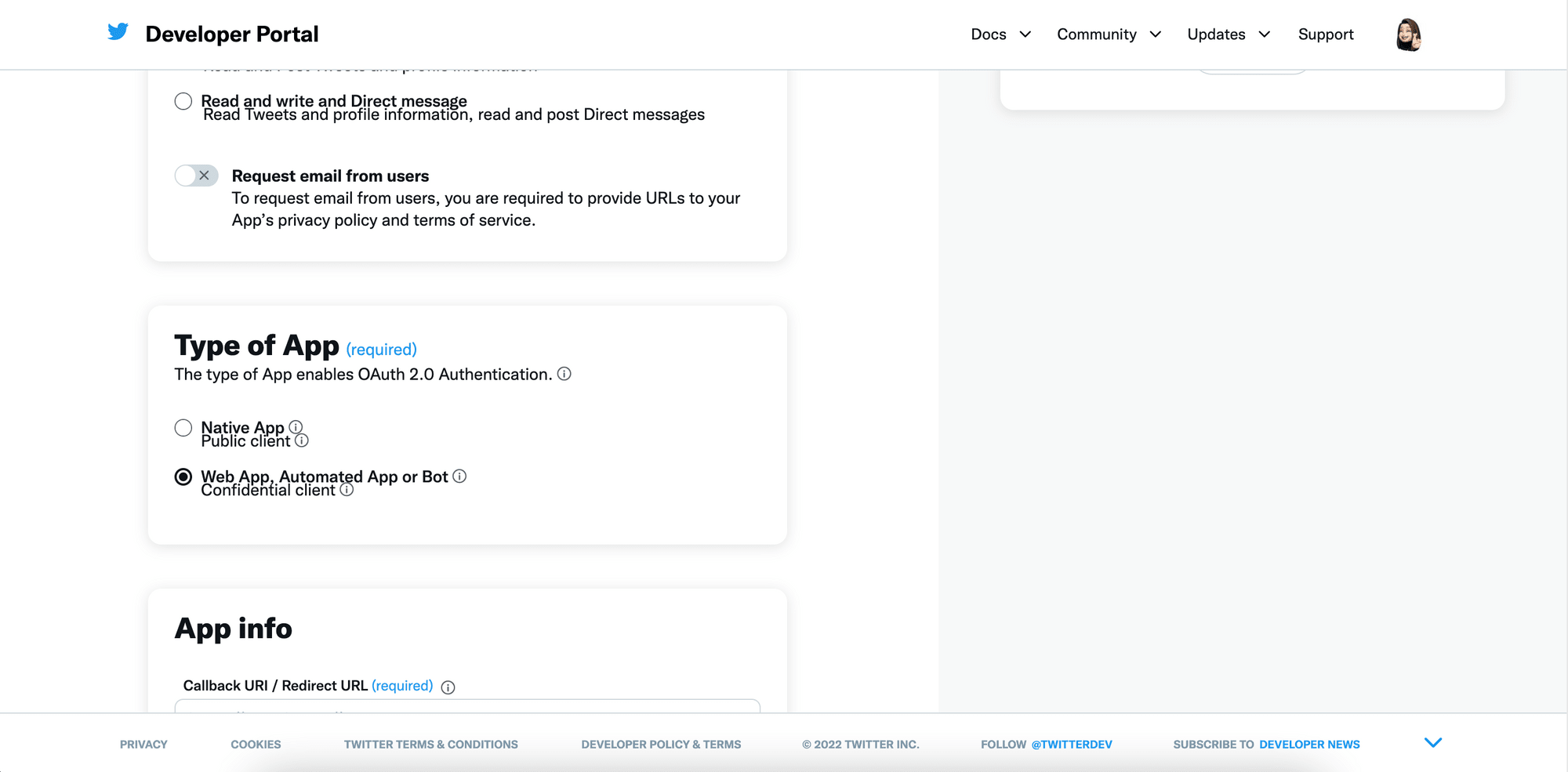Open Developer Policy & Terms link

pyautogui.click(x=661, y=745)
